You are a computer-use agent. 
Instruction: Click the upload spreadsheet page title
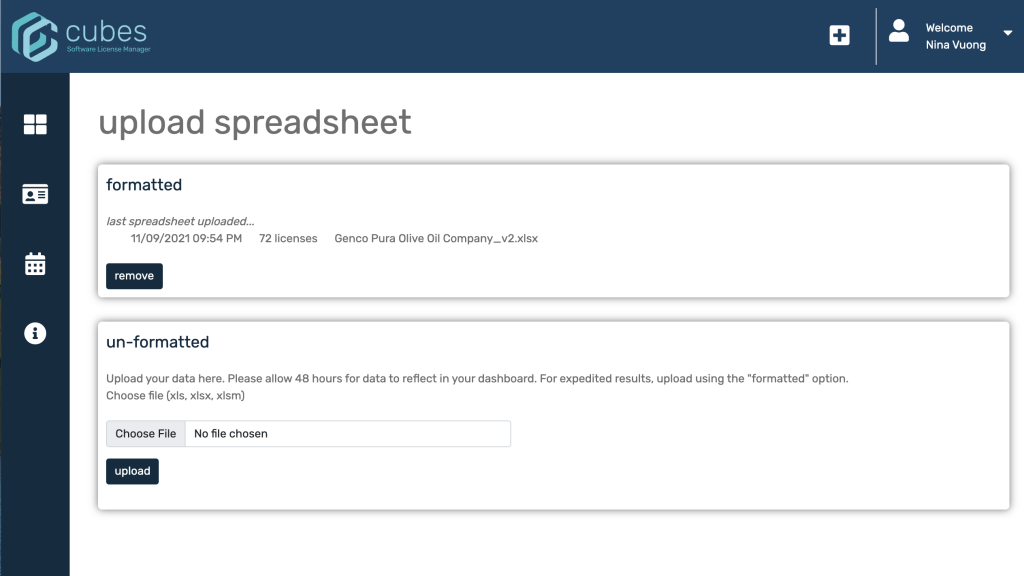(x=255, y=123)
